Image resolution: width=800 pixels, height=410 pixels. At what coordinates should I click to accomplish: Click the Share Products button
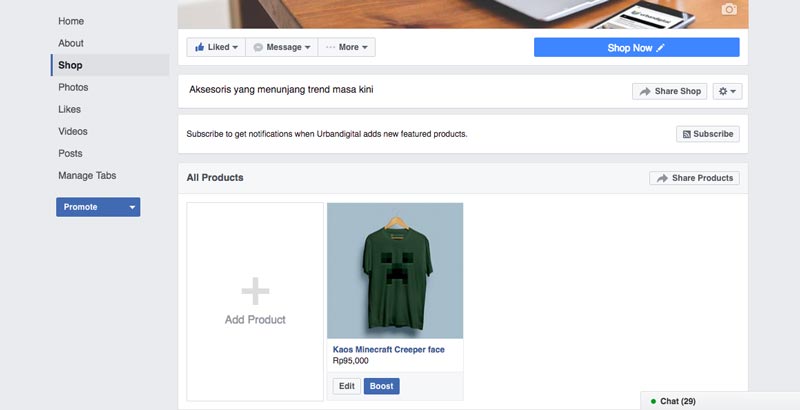tap(694, 178)
